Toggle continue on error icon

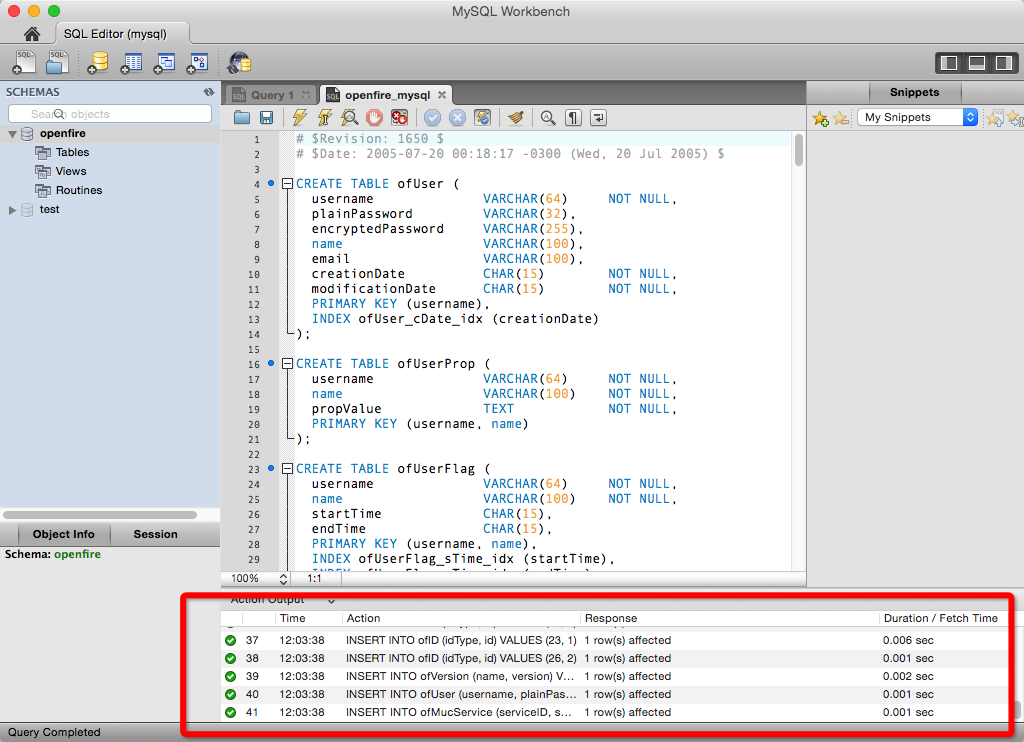(399, 118)
